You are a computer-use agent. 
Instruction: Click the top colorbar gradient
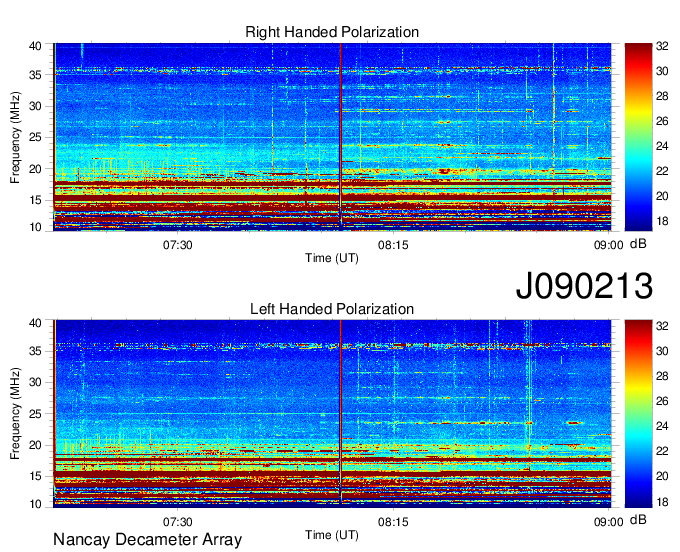point(638,137)
